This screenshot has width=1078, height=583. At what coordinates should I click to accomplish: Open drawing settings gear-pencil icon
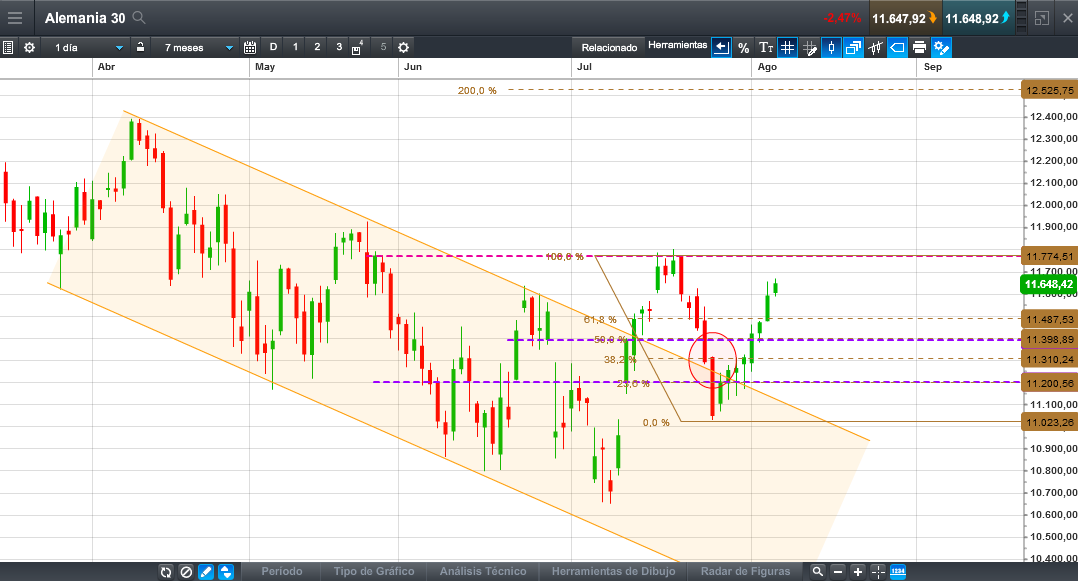tap(941, 47)
